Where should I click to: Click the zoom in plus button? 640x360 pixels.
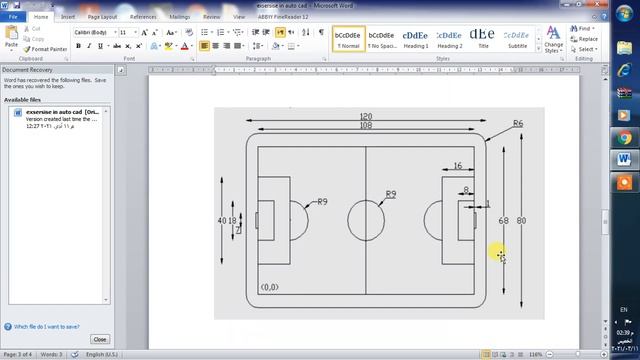(x=604, y=355)
